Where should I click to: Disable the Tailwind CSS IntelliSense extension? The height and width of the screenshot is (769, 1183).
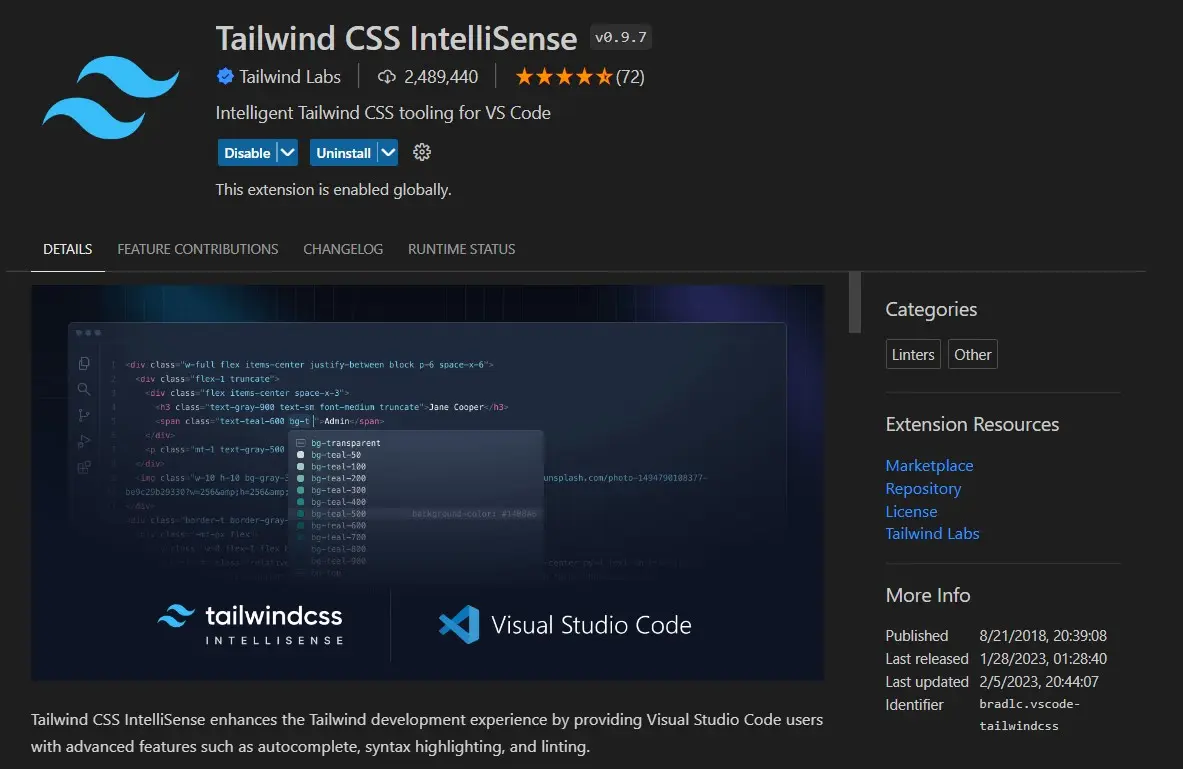247,152
